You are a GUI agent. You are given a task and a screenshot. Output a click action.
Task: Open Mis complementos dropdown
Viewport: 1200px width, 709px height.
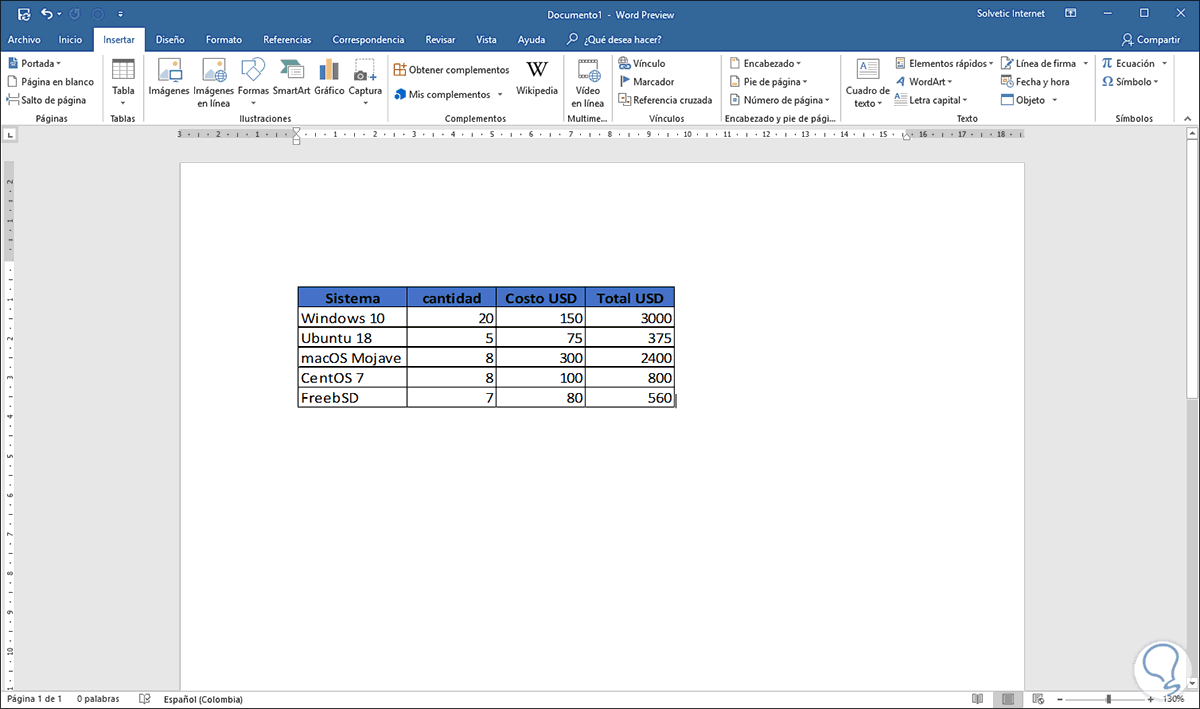(x=448, y=94)
